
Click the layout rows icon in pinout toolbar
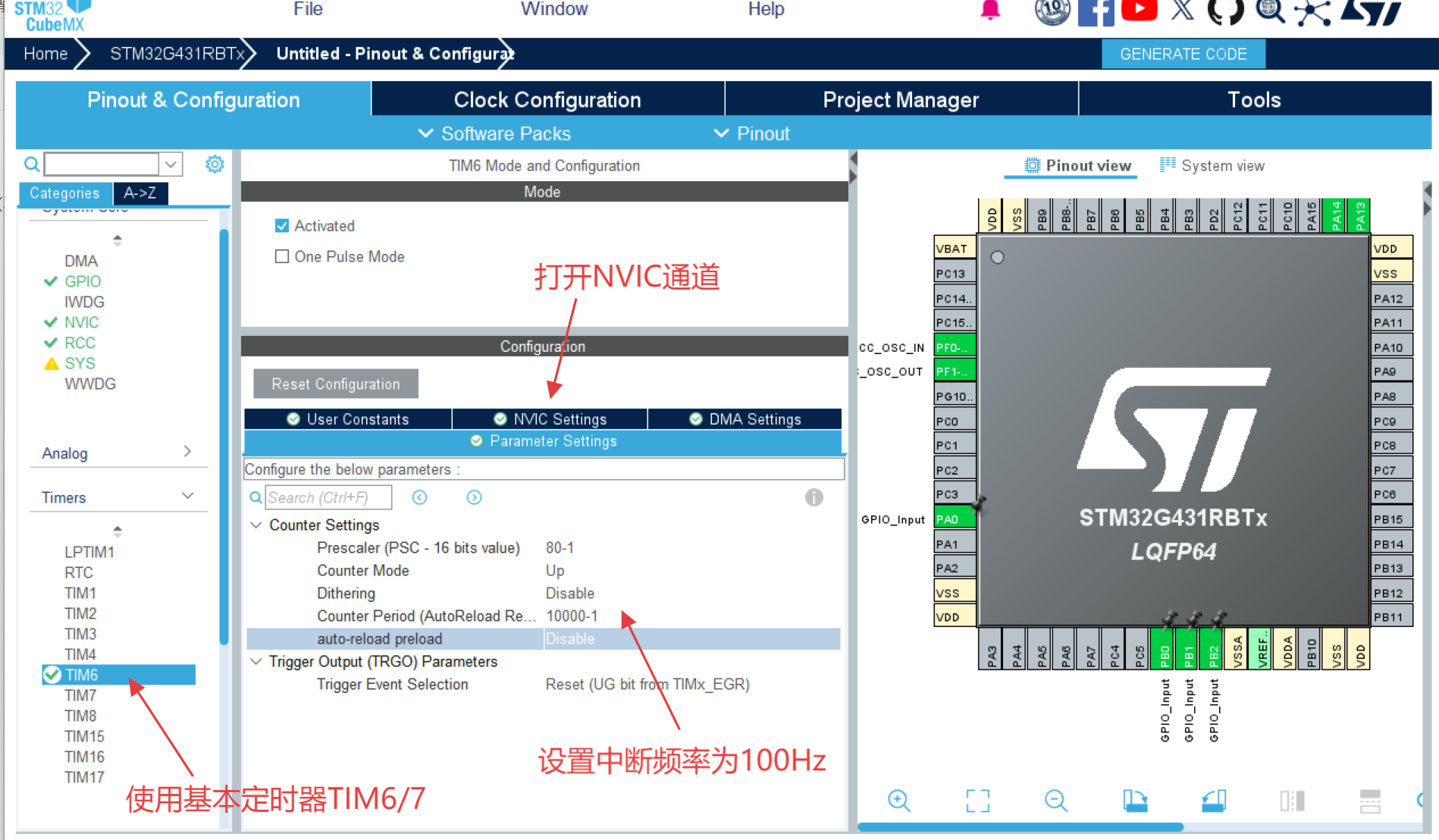[x=1370, y=801]
